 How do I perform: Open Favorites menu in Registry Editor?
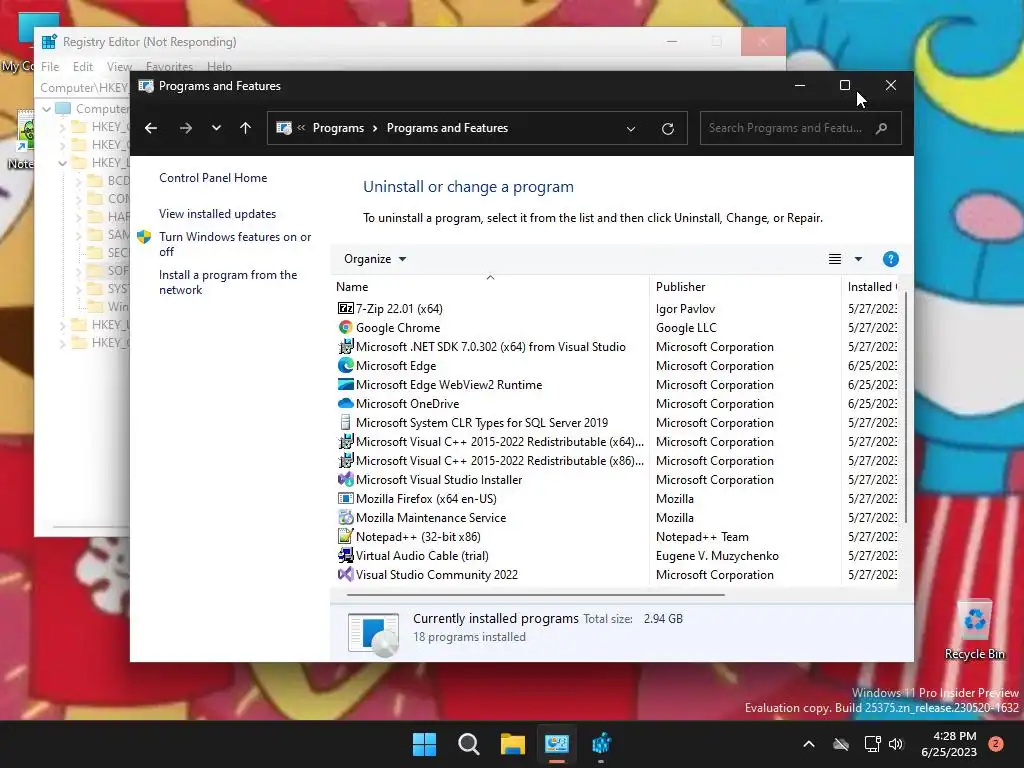pos(170,67)
